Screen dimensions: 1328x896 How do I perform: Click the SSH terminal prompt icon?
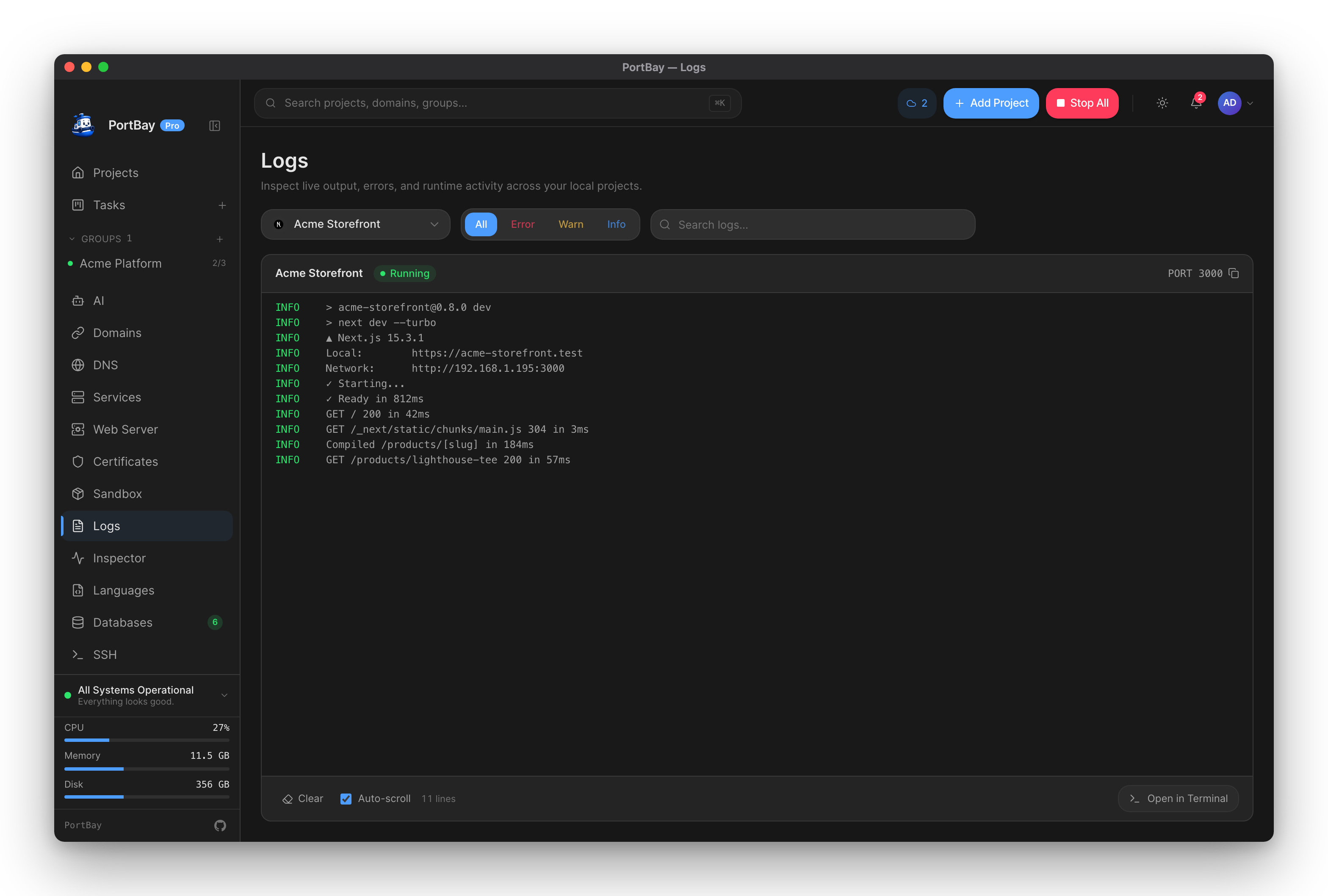(x=78, y=655)
